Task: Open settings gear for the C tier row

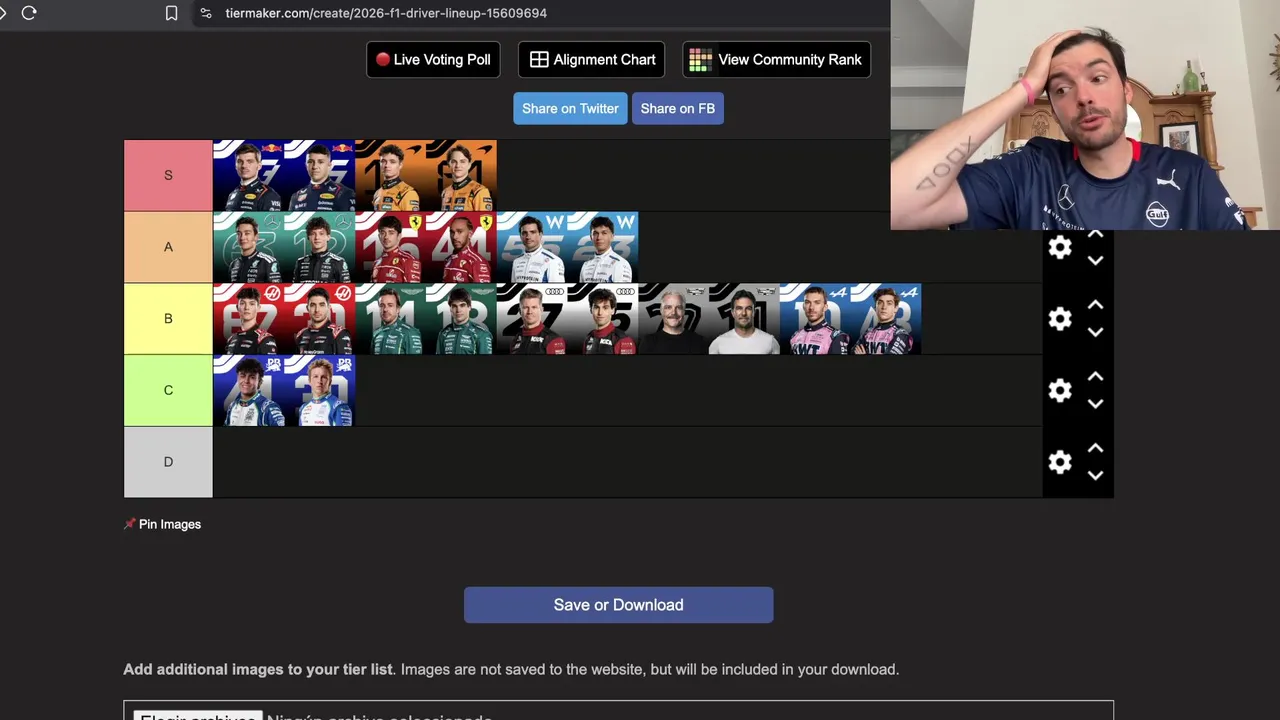Action: (1060, 390)
